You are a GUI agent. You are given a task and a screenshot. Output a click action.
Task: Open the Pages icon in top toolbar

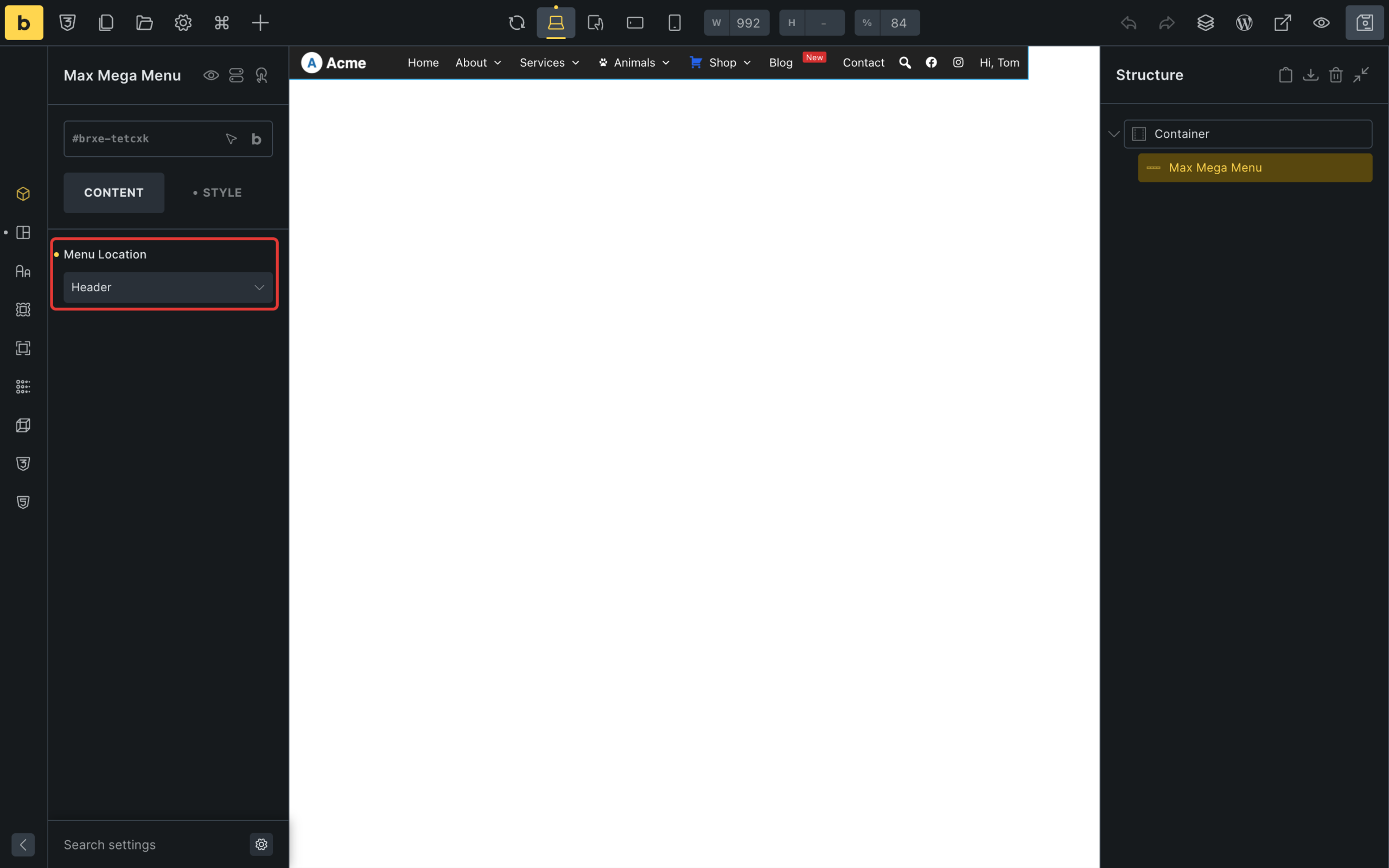106,23
